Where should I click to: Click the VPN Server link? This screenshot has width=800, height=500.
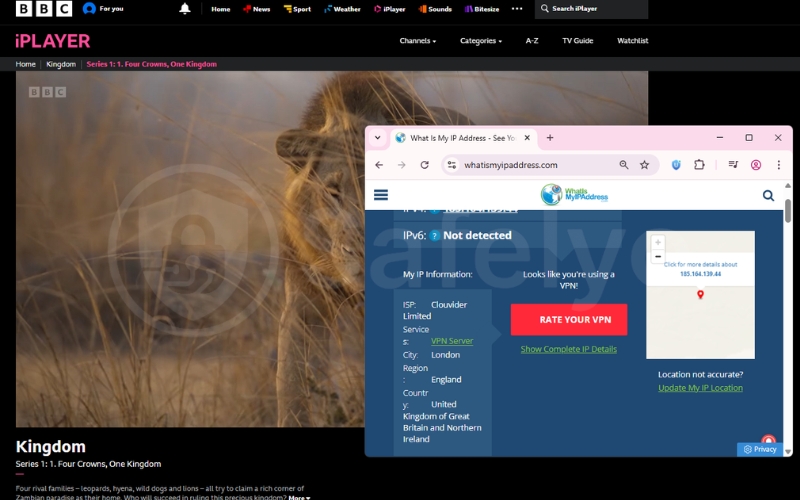pyautogui.click(x=452, y=341)
